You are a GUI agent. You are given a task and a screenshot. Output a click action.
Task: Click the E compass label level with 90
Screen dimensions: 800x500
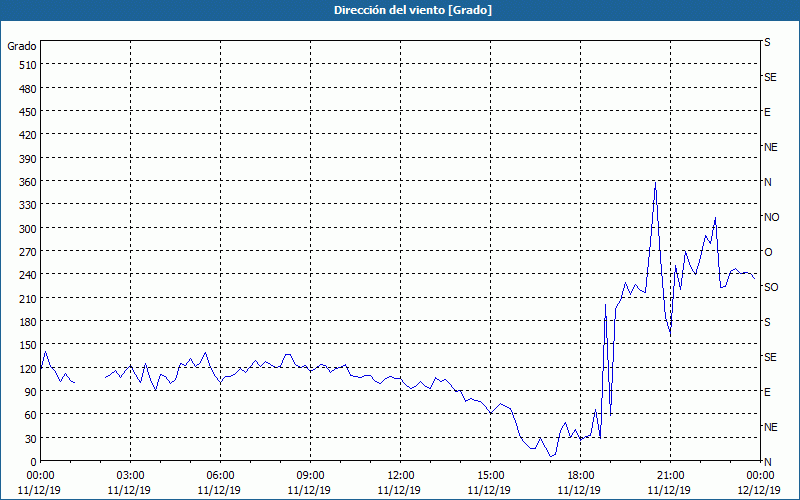click(x=767, y=392)
